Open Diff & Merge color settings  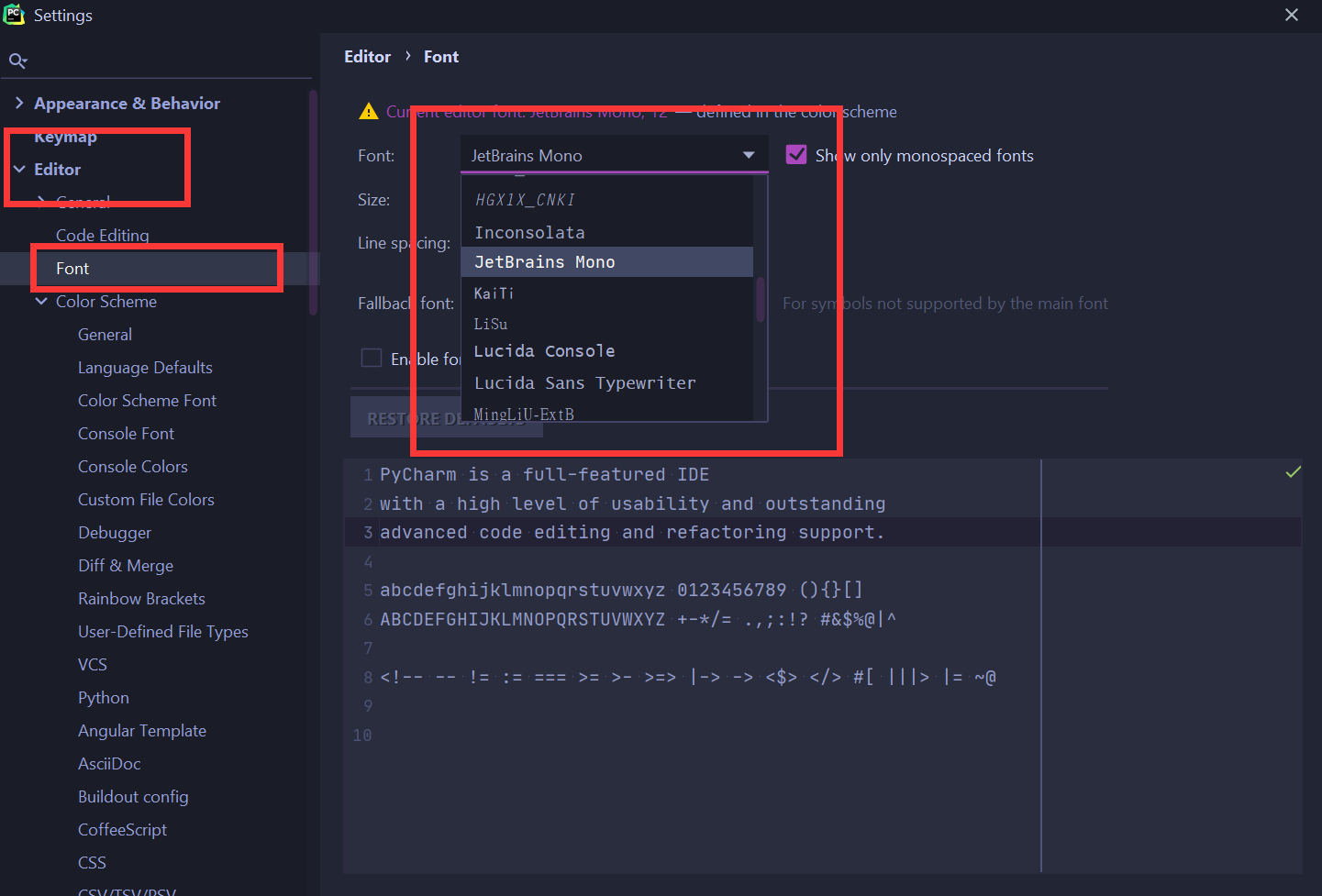coord(126,565)
